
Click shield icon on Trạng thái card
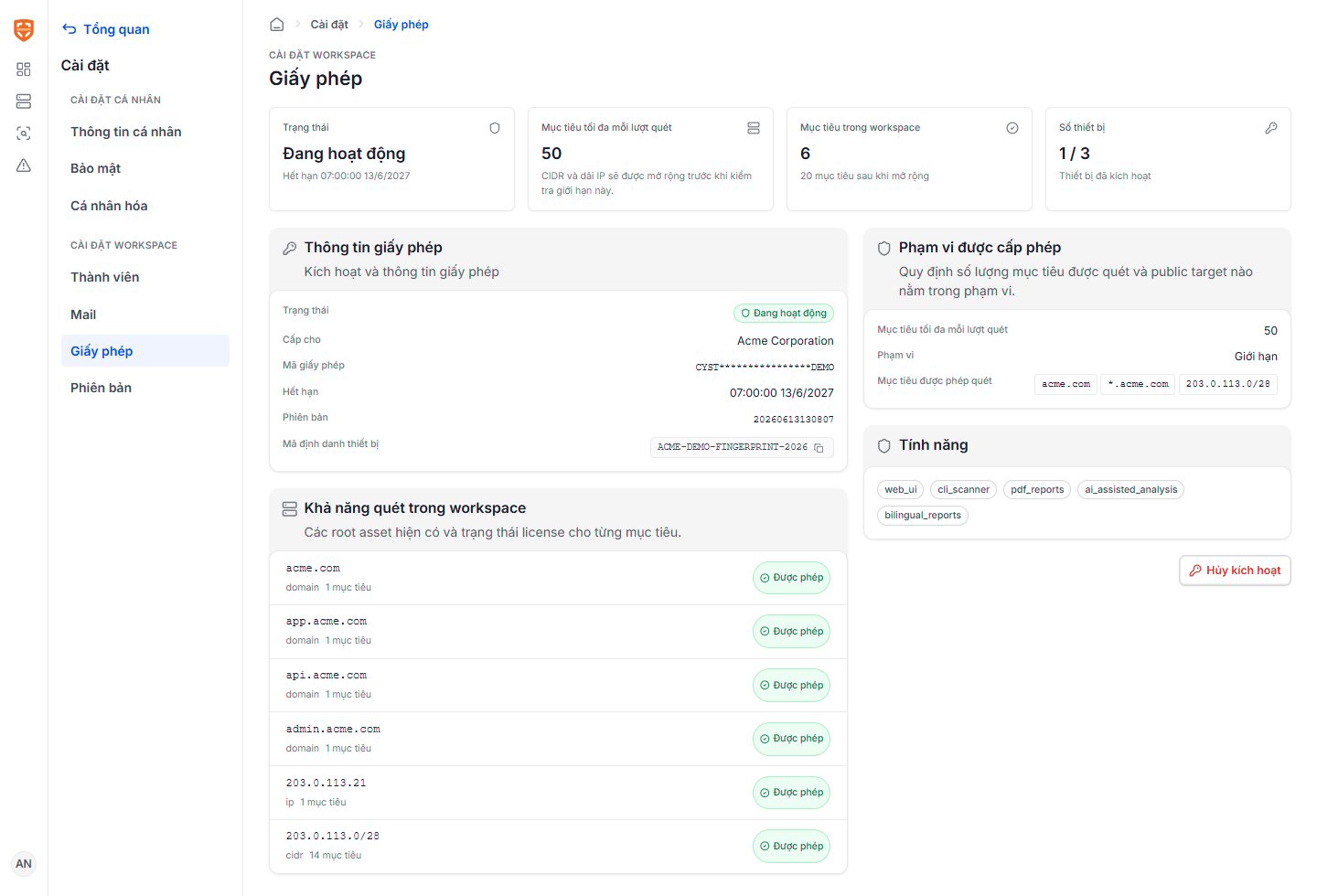coord(495,128)
